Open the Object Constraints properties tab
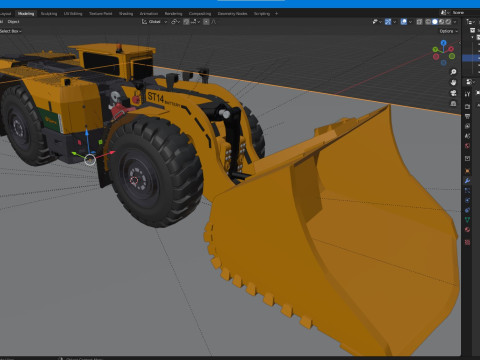480x360 pixels. coord(467,210)
